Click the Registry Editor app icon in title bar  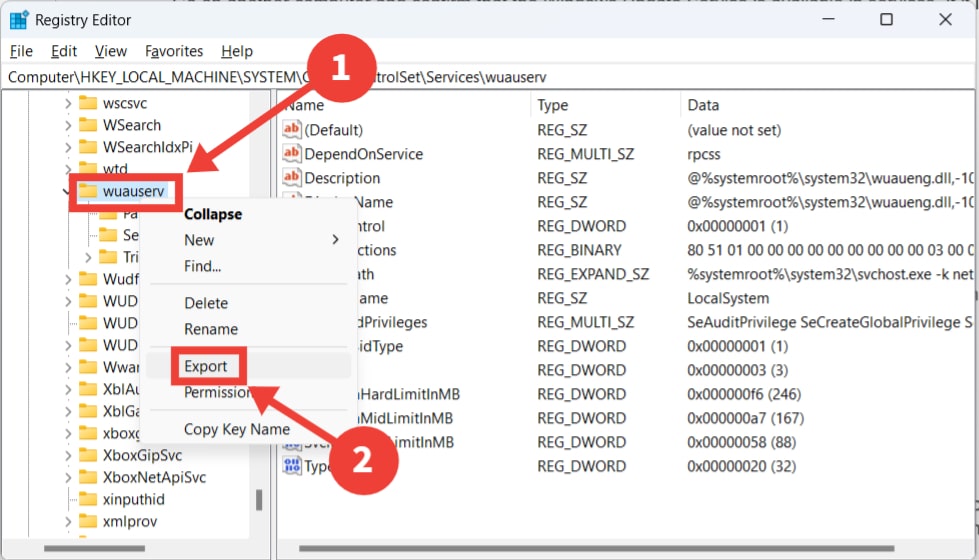click(x=19, y=20)
